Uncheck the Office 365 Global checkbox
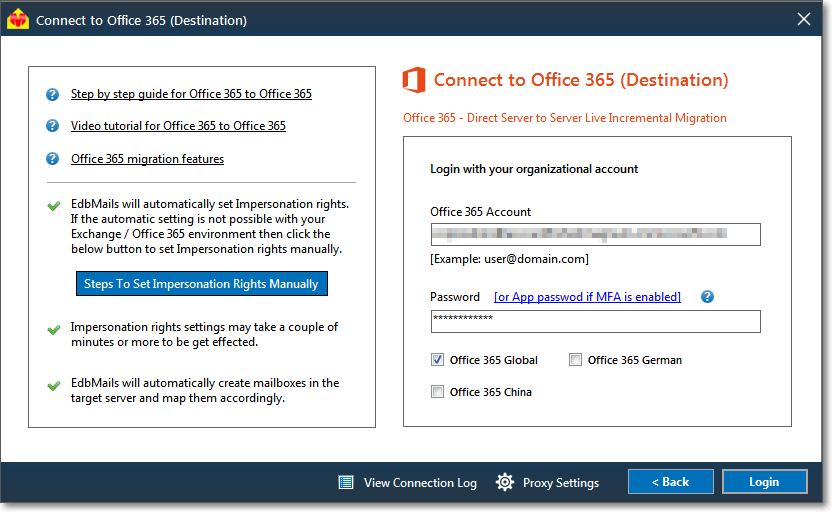The width and height of the screenshot is (832, 512). 437,360
